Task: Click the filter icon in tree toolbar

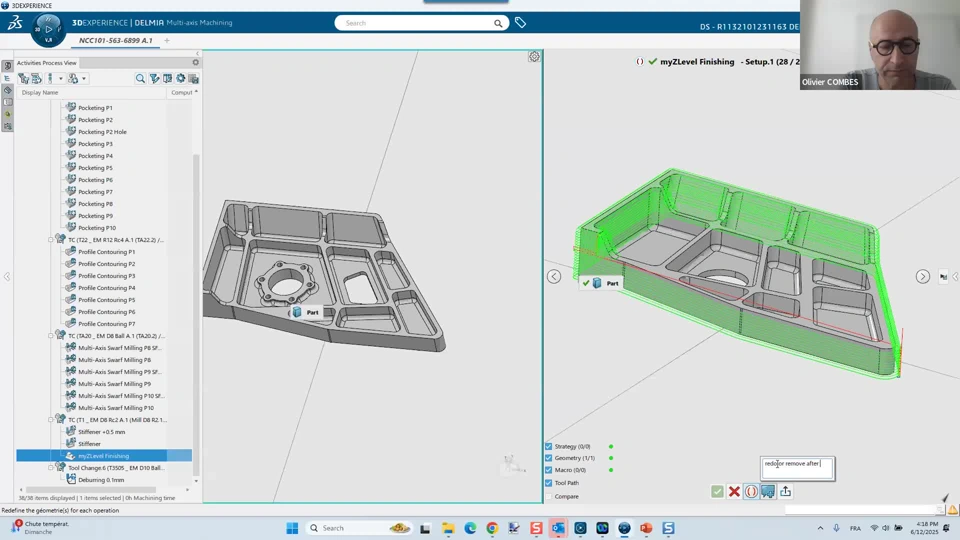Action: 154,78
